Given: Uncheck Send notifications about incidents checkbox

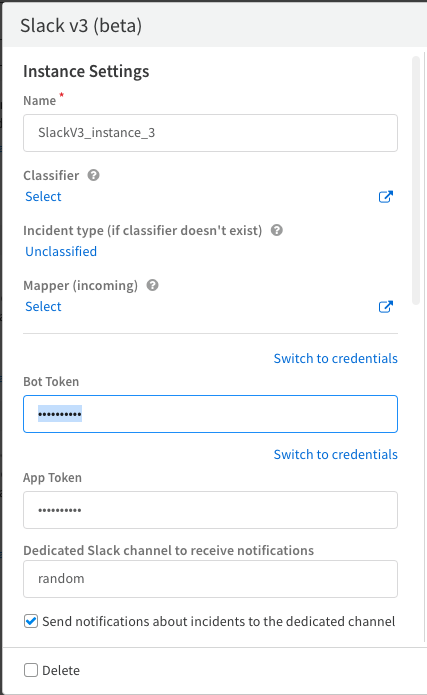Looking at the screenshot, I should pyautogui.click(x=31, y=621).
